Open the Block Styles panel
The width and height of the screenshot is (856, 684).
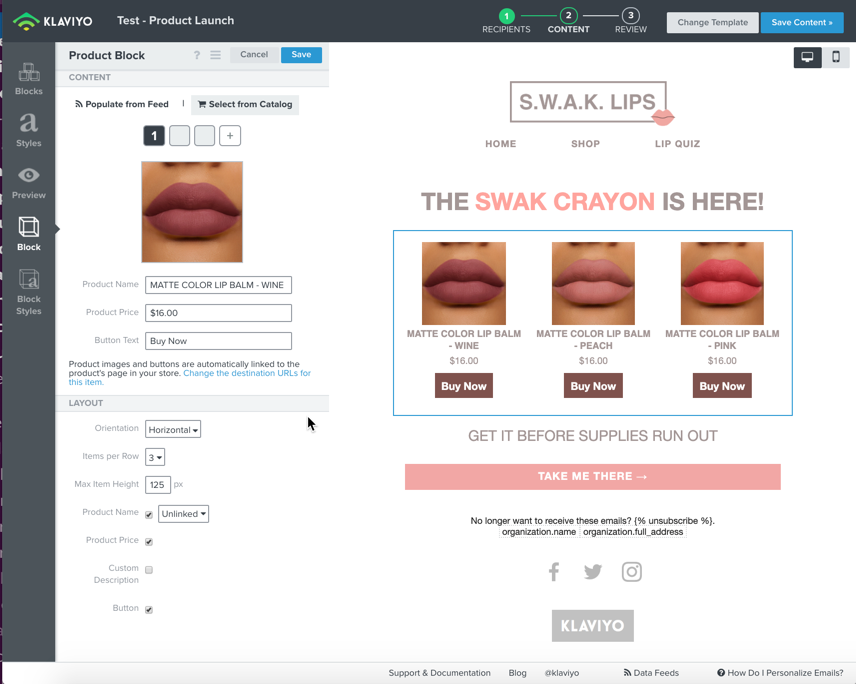(x=28, y=292)
